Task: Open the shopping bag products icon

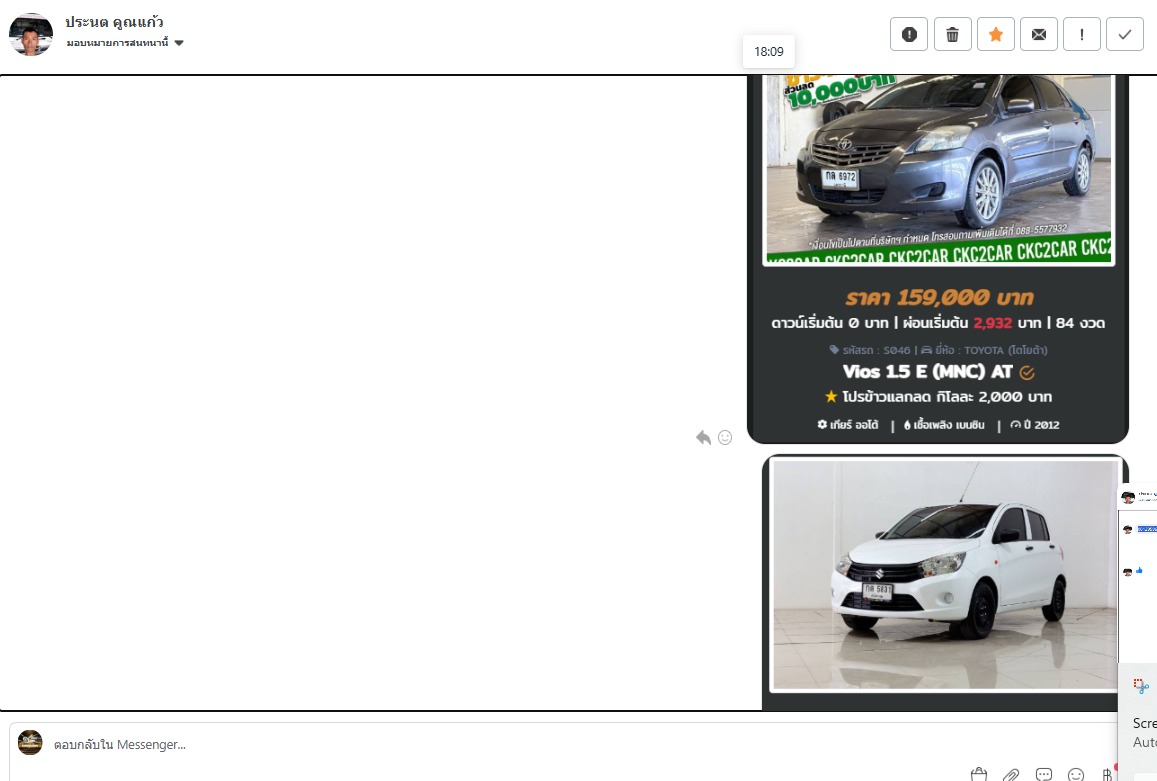Action: (979, 774)
